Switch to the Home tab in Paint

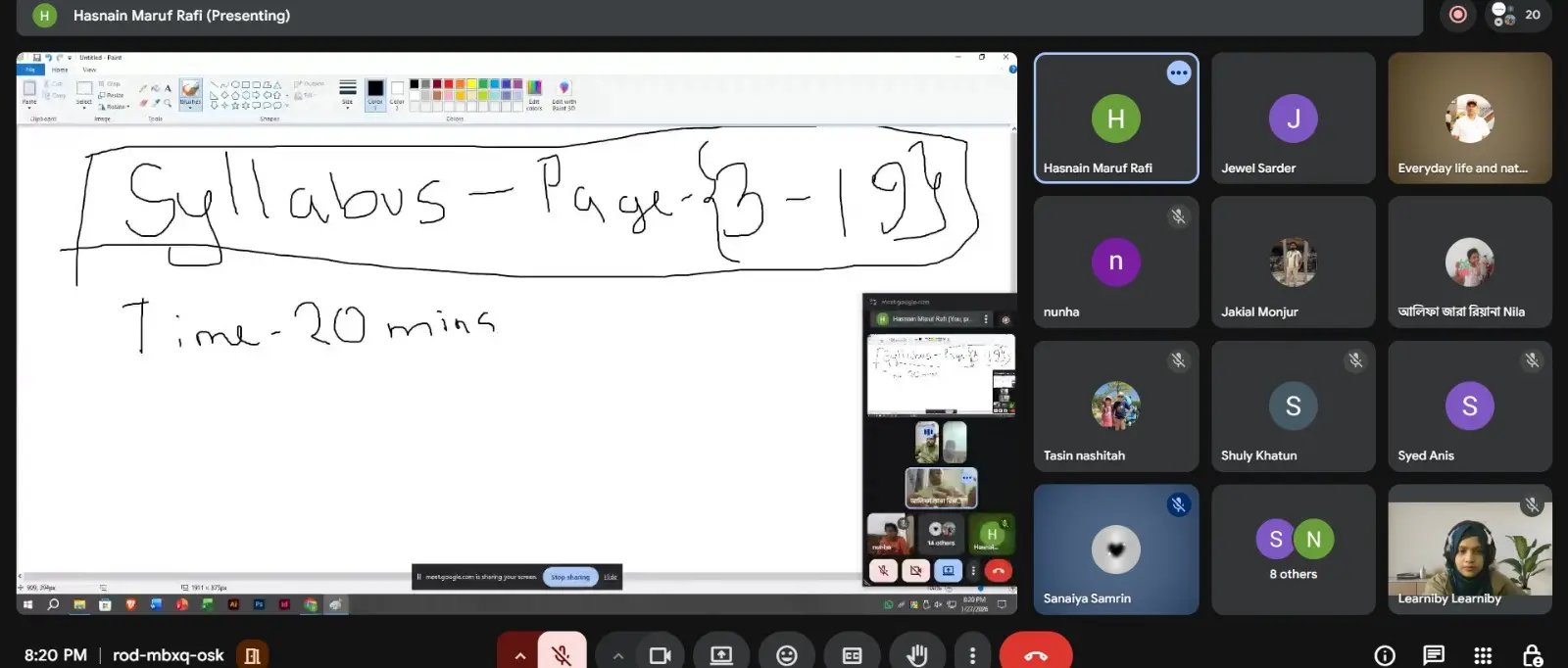60,70
